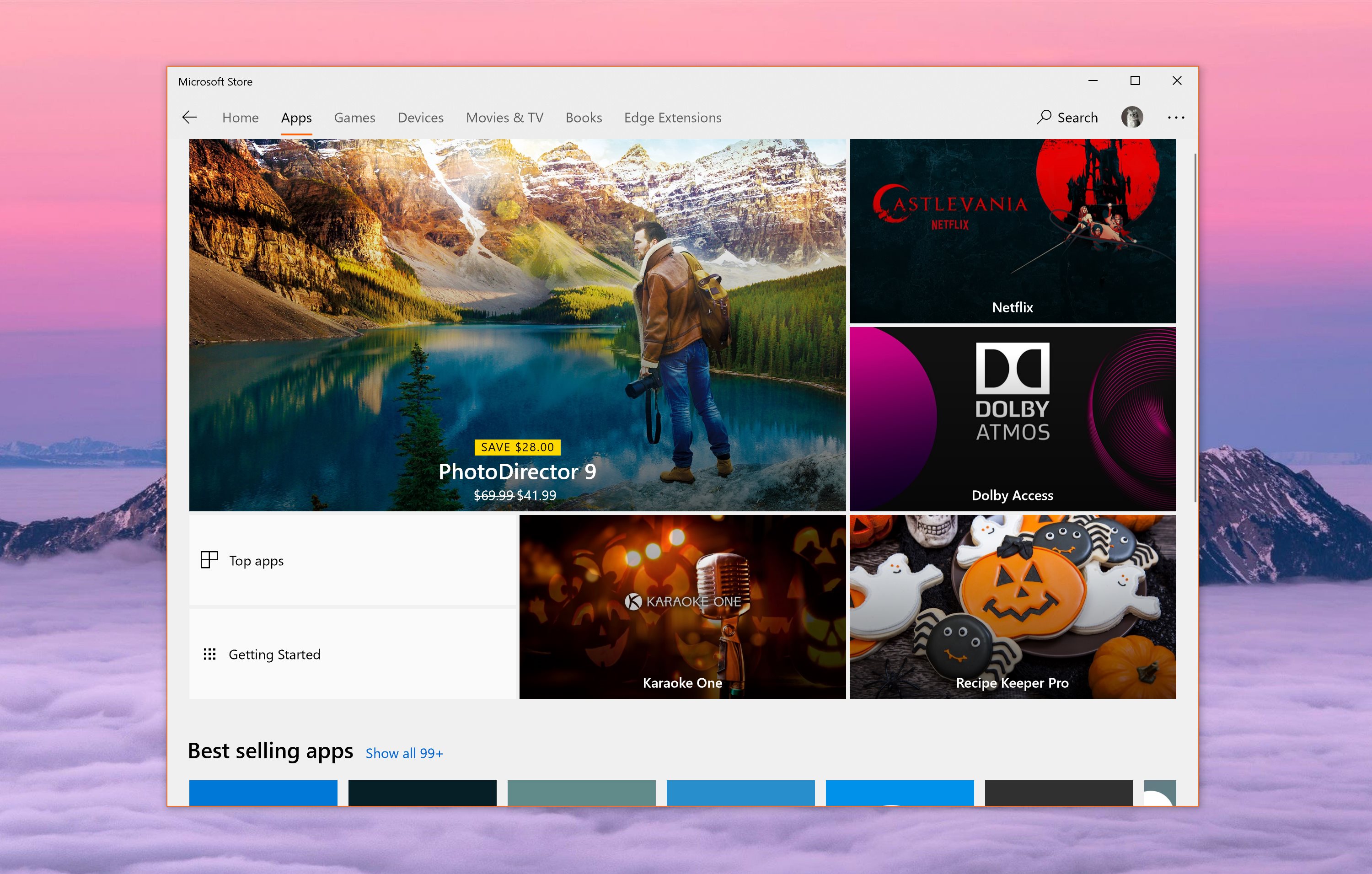Click the vertical scrollbar thumb
The height and width of the screenshot is (874, 1372).
1195,327
